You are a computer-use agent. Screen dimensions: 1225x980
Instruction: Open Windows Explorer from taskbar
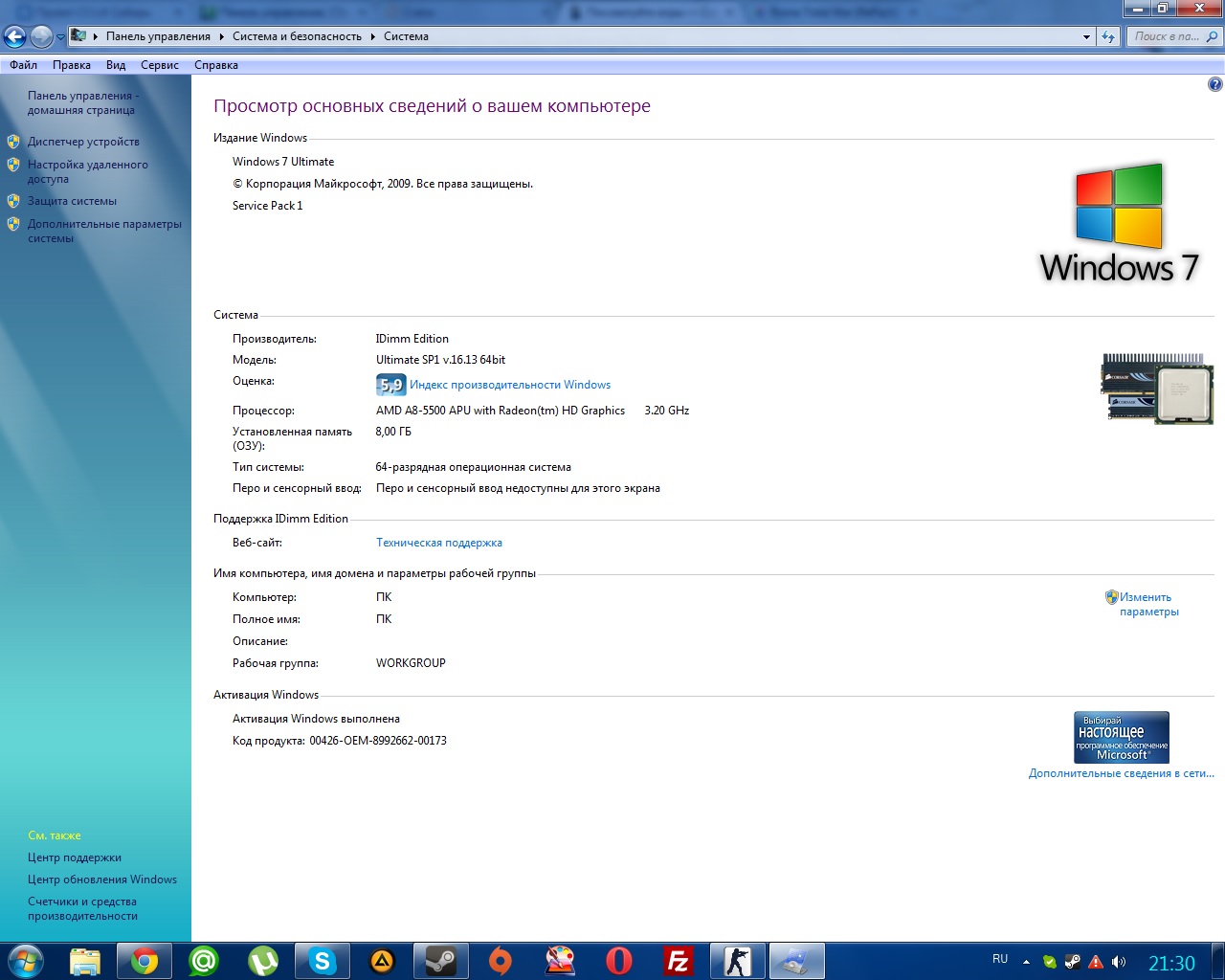(x=85, y=961)
